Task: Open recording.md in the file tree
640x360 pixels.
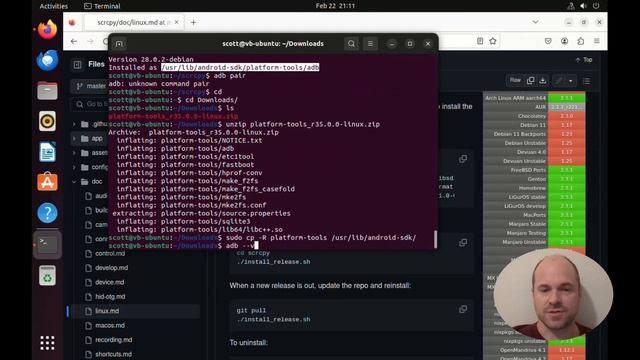Action: [x=113, y=340]
